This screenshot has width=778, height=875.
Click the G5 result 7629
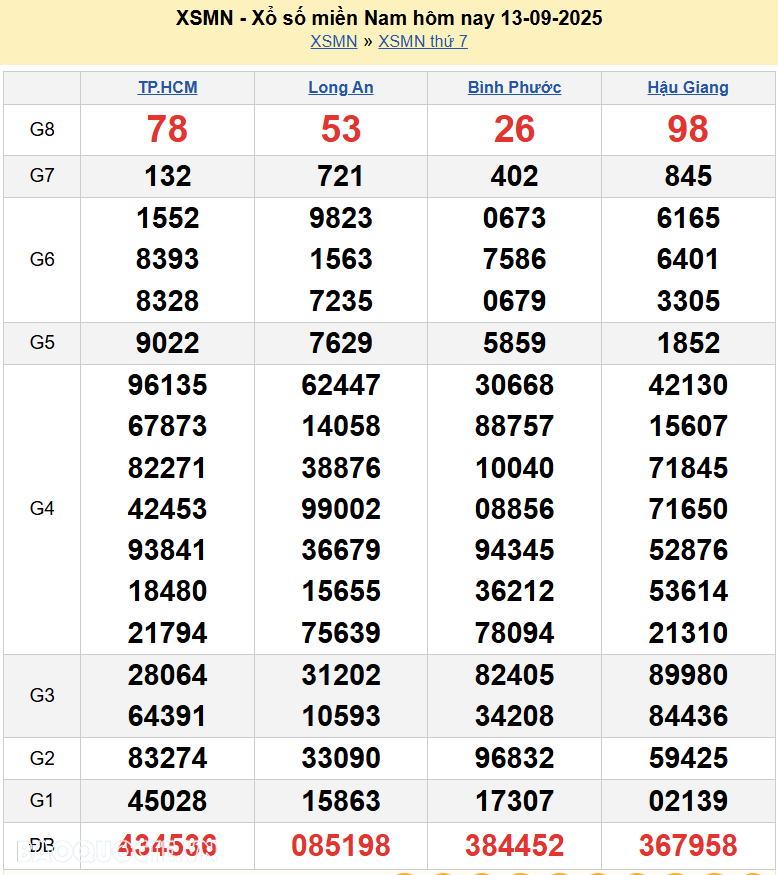click(x=341, y=343)
